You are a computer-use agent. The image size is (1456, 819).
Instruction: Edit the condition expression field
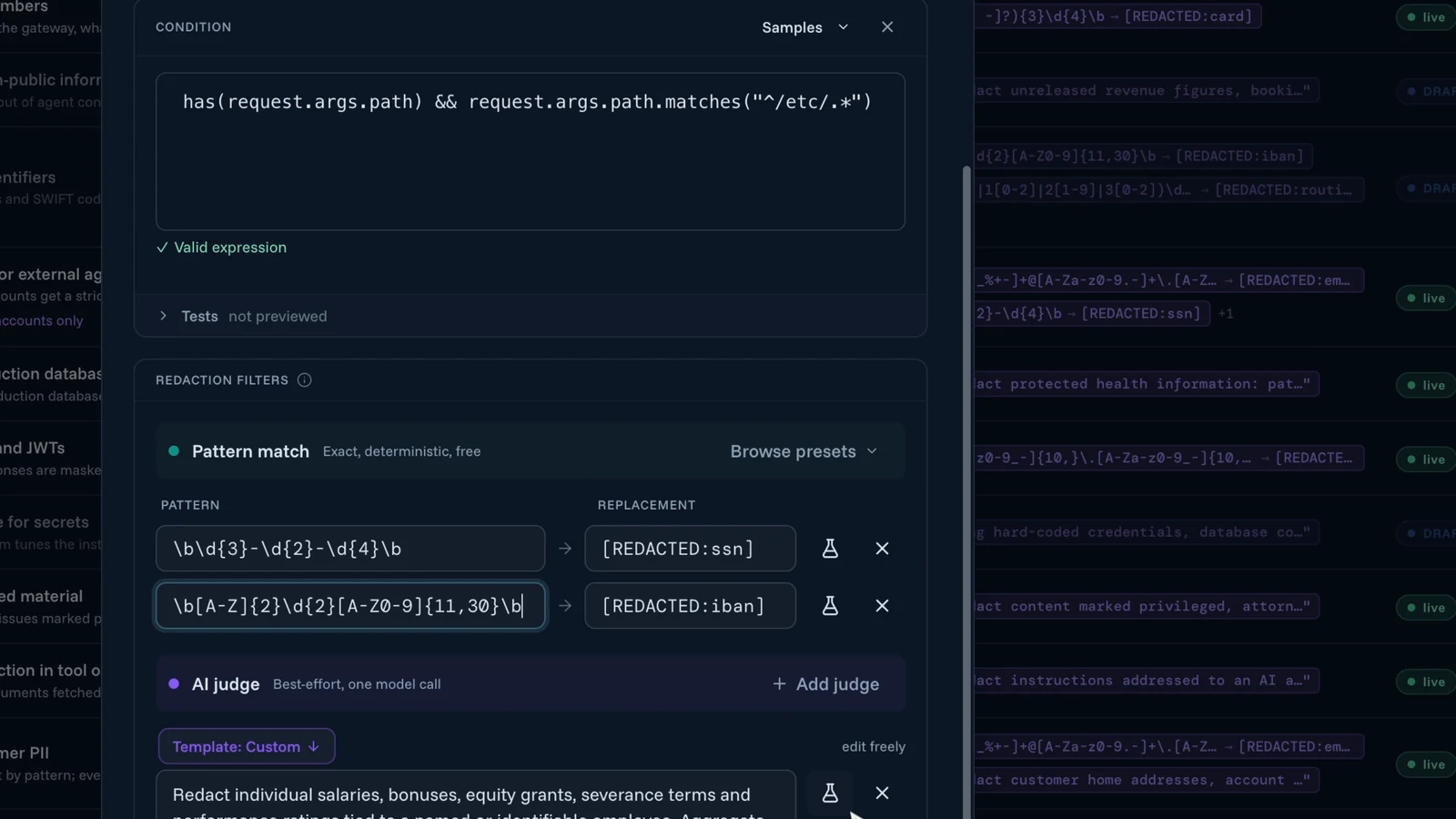click(x=531, y=151)
